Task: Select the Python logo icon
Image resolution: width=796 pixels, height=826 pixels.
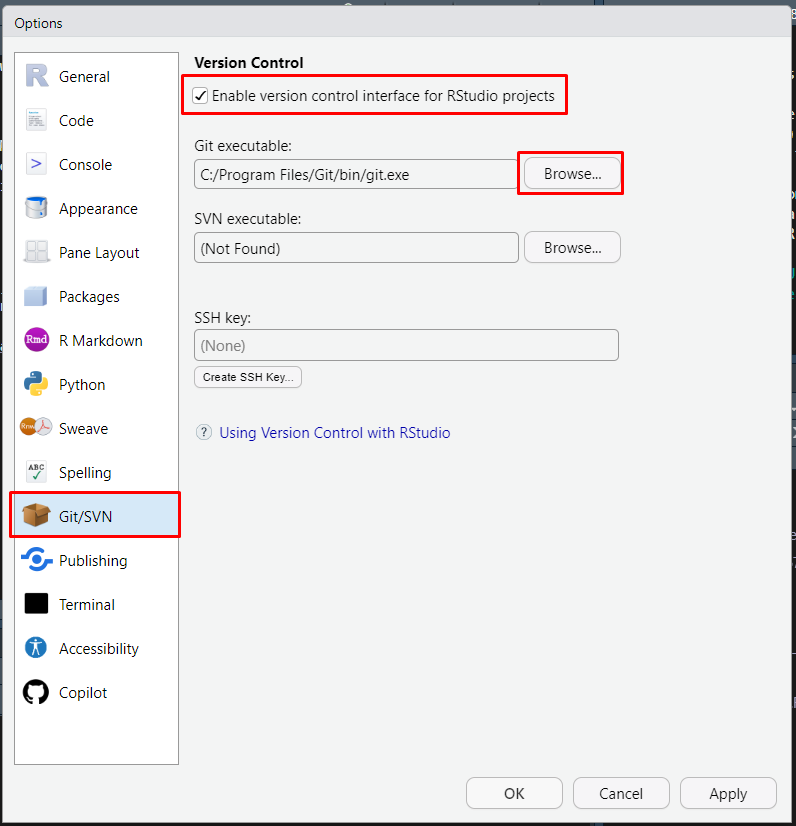Action: click(37, 385)
